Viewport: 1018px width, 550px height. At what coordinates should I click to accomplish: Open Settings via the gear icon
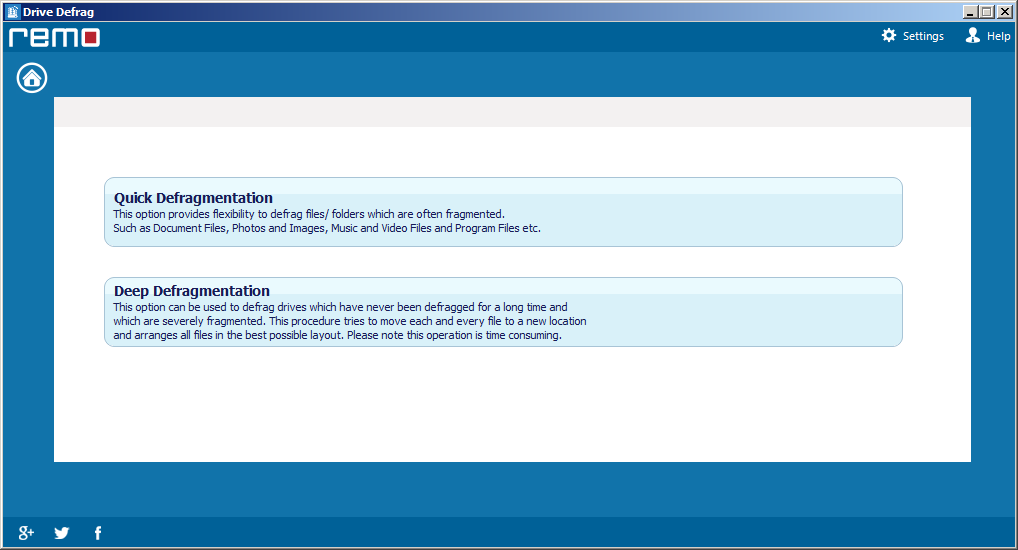(889, 36)
